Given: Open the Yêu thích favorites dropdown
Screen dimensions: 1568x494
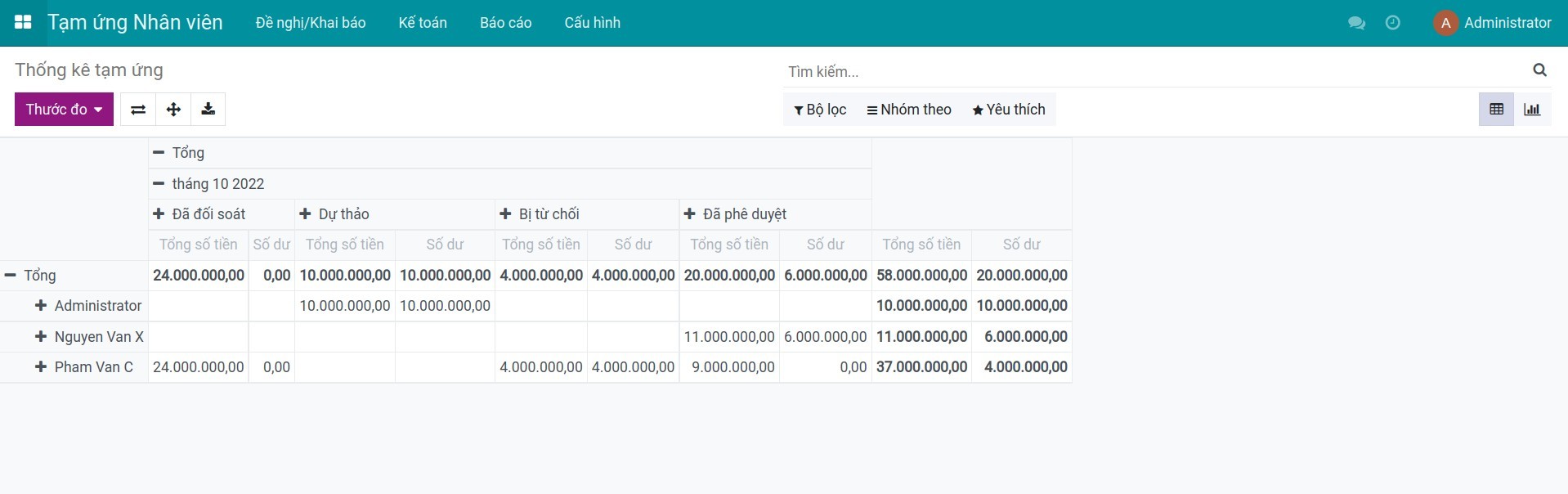Looking at the screenshot, I should tap(1008, 110).
